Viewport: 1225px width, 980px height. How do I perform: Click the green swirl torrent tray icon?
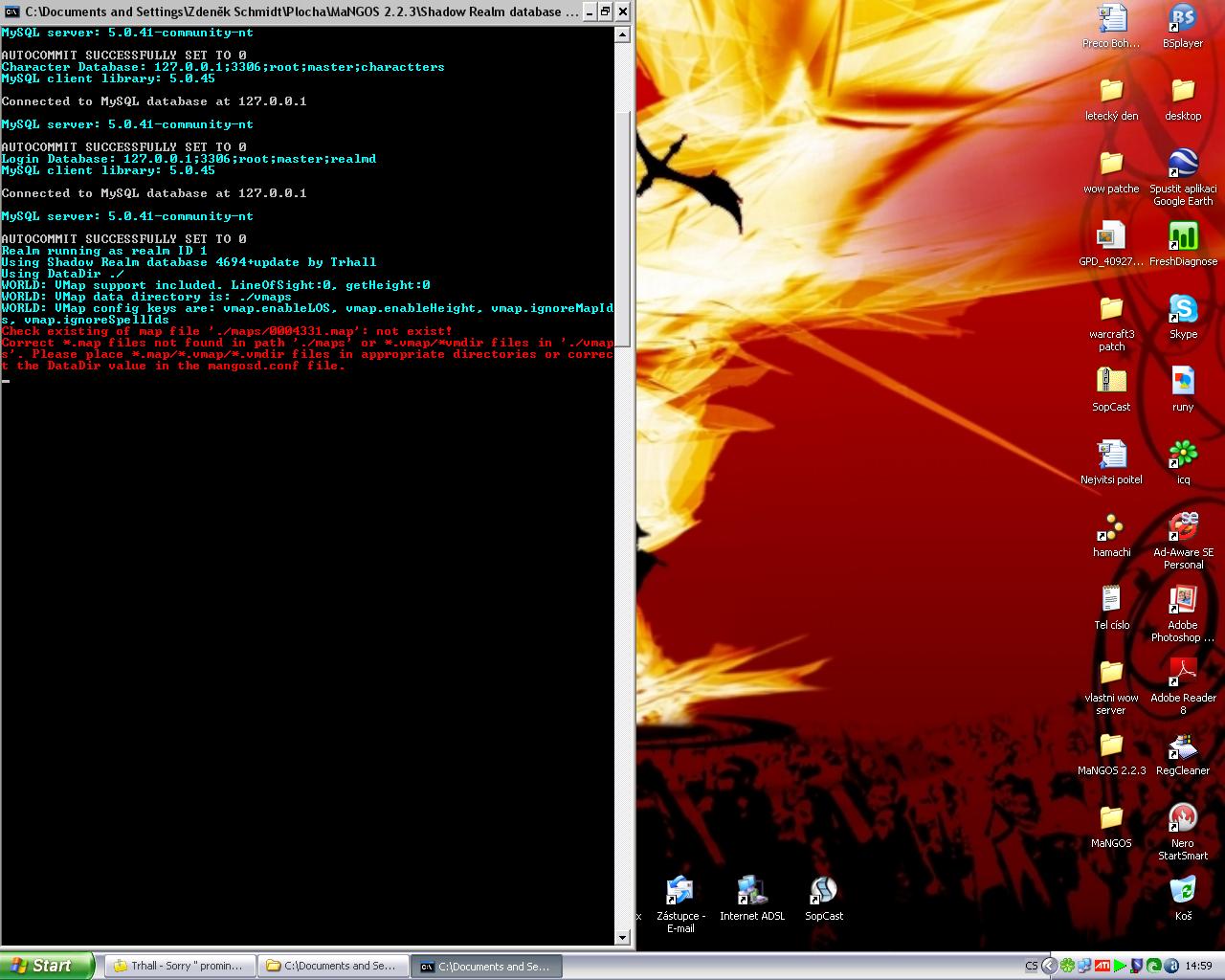[1154, 966]
